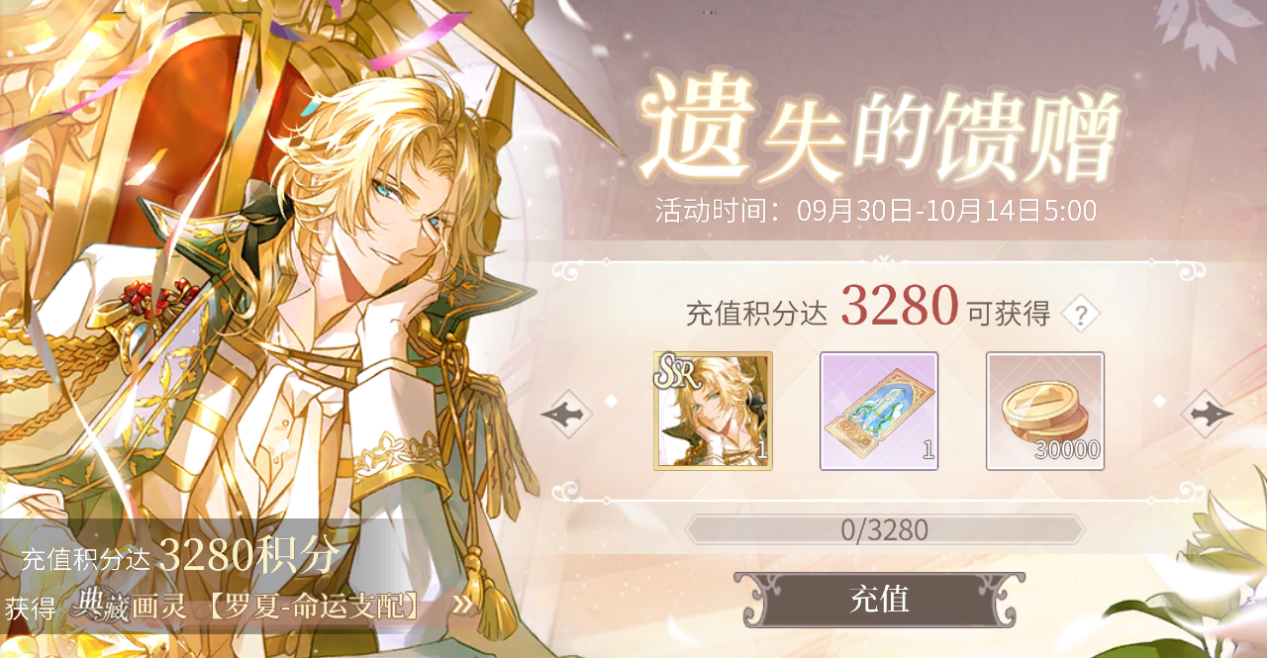1267x658 pixels.
Task: Click the 0/3280 progress bar
Action: 884,529
